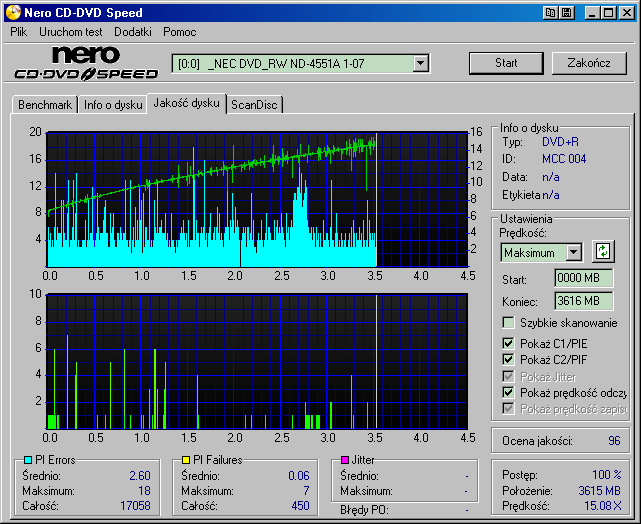Click the yellow PI Failures color swatch

coord(186,460)
